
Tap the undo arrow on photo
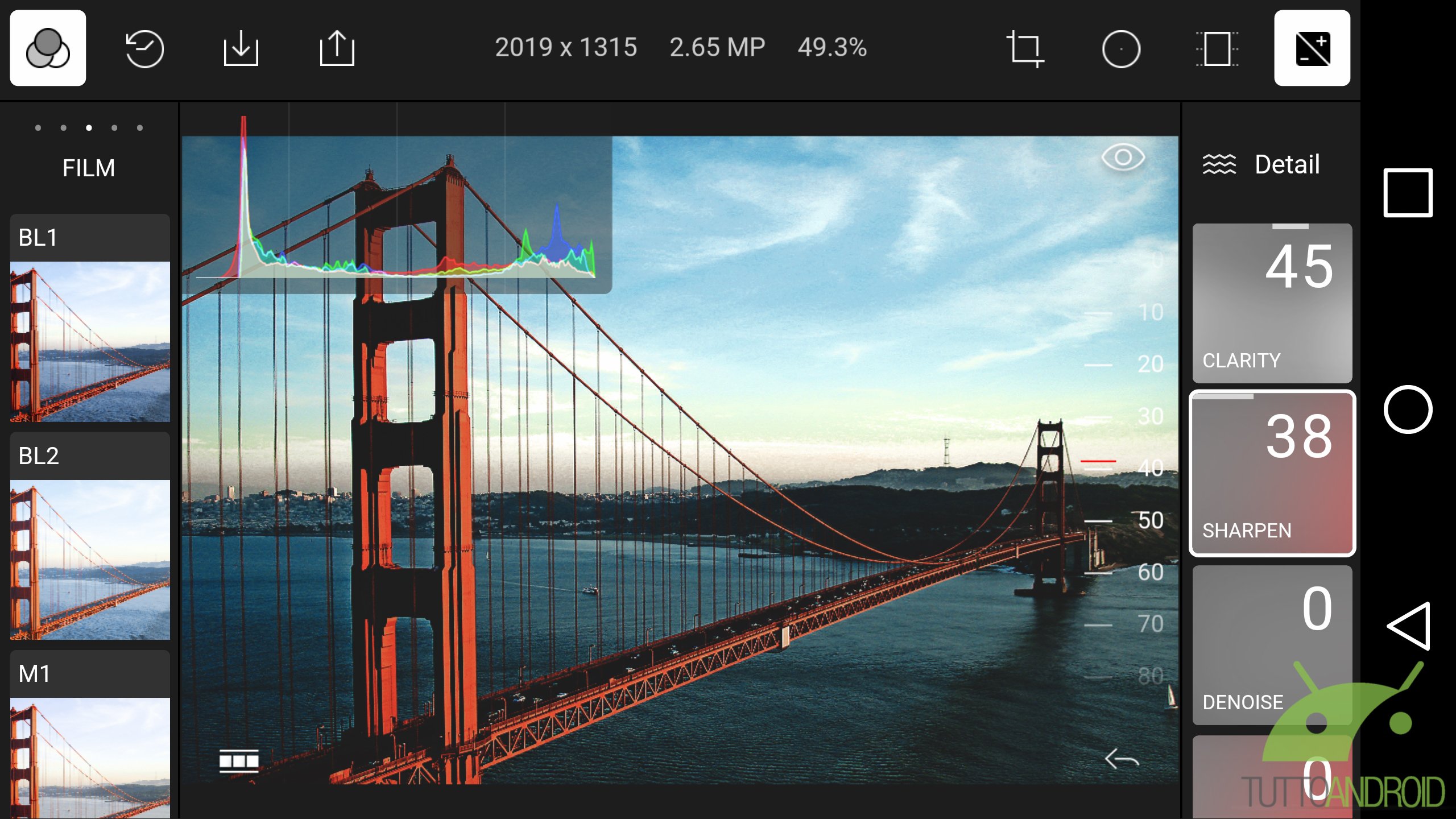(x=1122, y=759)
